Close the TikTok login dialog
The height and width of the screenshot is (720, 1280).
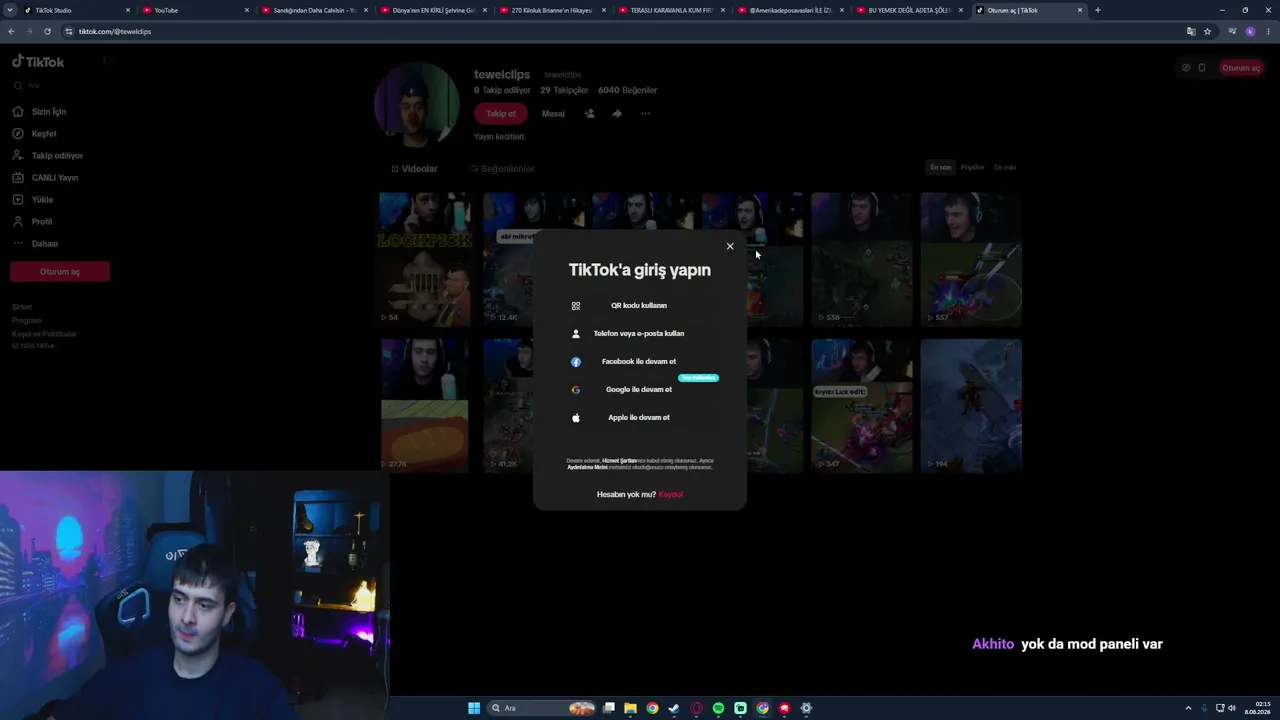pyautogui.click(x=730, y=246)
